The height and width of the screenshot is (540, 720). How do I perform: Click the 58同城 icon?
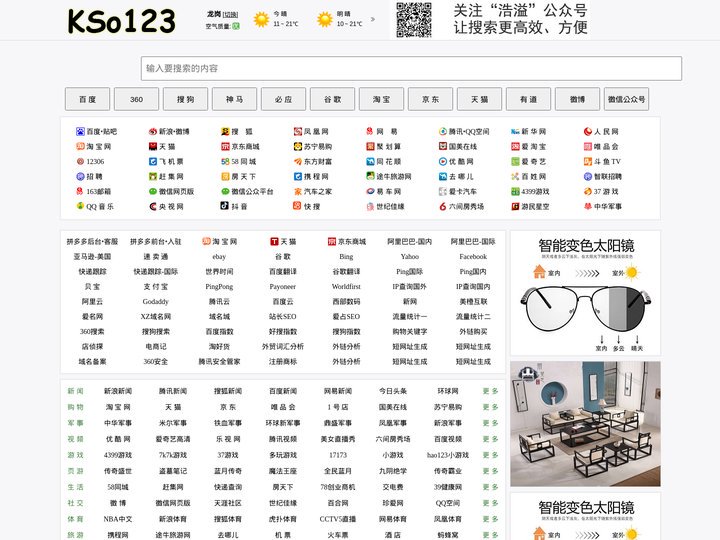click(x=225, y=162)
